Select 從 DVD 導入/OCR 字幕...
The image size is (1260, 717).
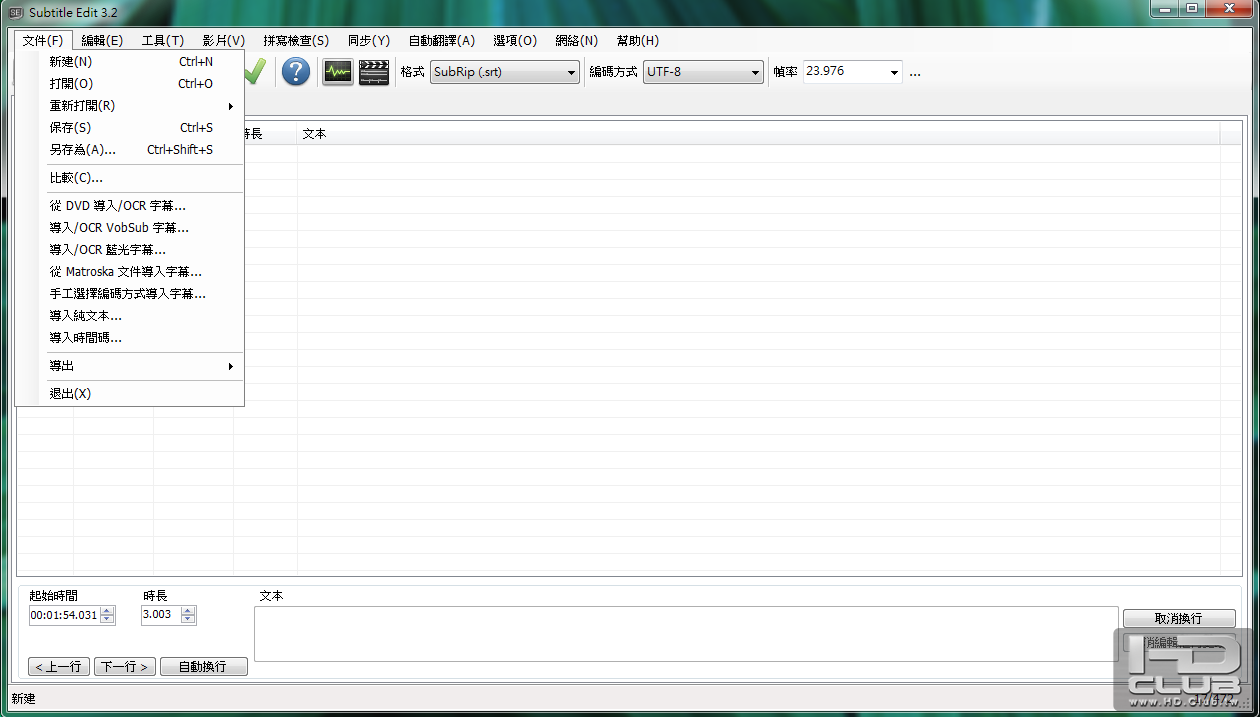click(x=130, y=206)
